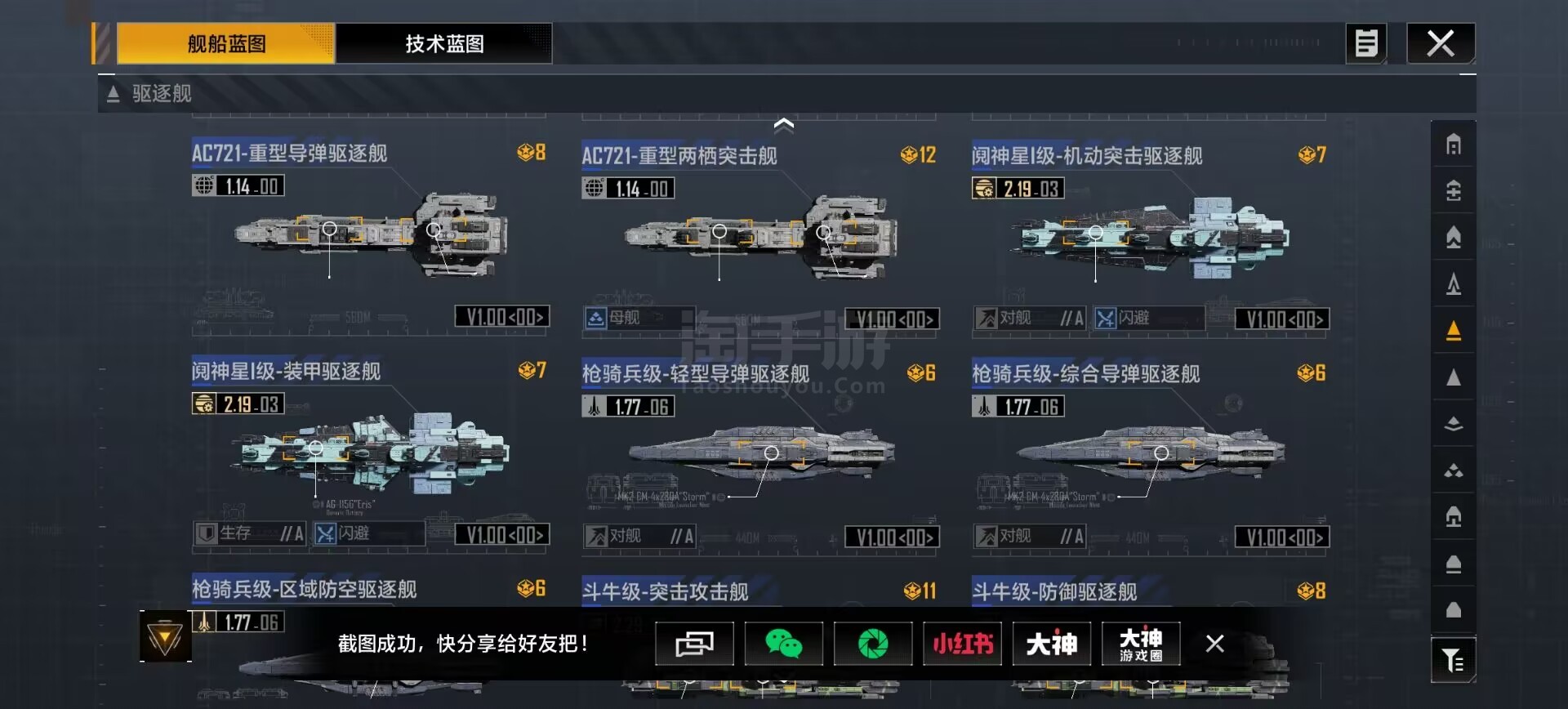
Task: Tap the orange triangle emblem badge
Action: pos(165,636)
